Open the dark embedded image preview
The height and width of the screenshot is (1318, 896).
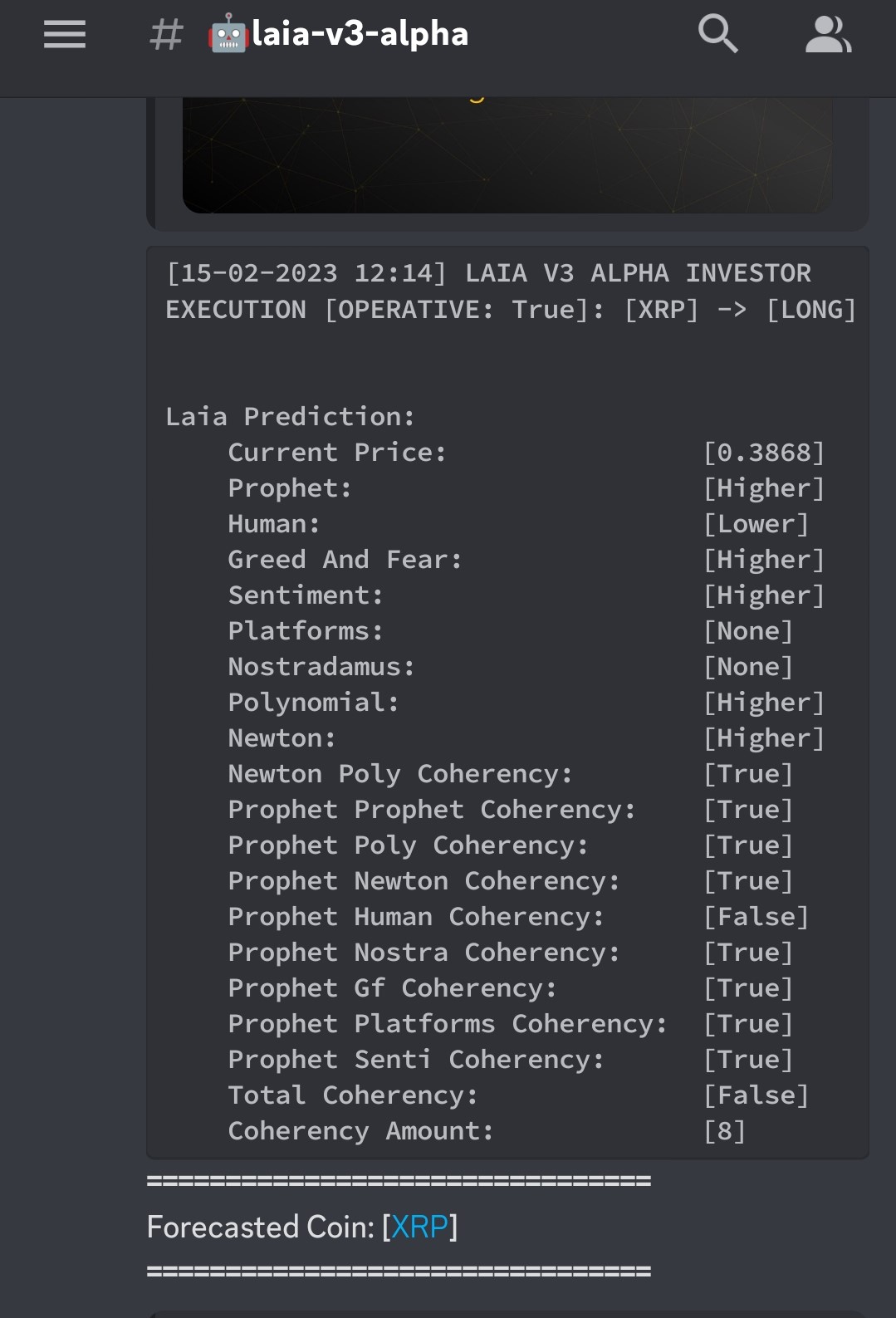507,154
